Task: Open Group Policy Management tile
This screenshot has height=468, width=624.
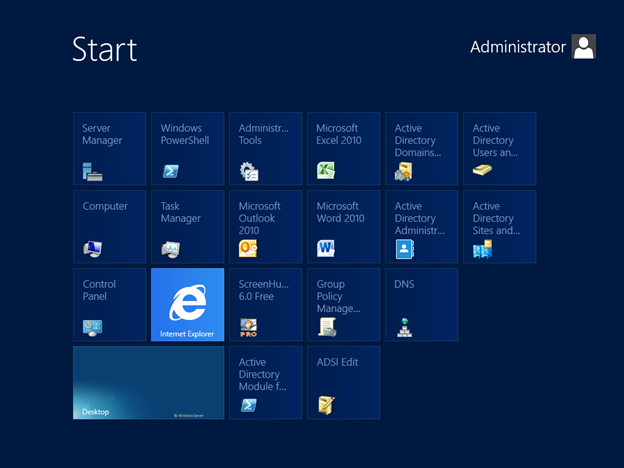Action: 343,305
